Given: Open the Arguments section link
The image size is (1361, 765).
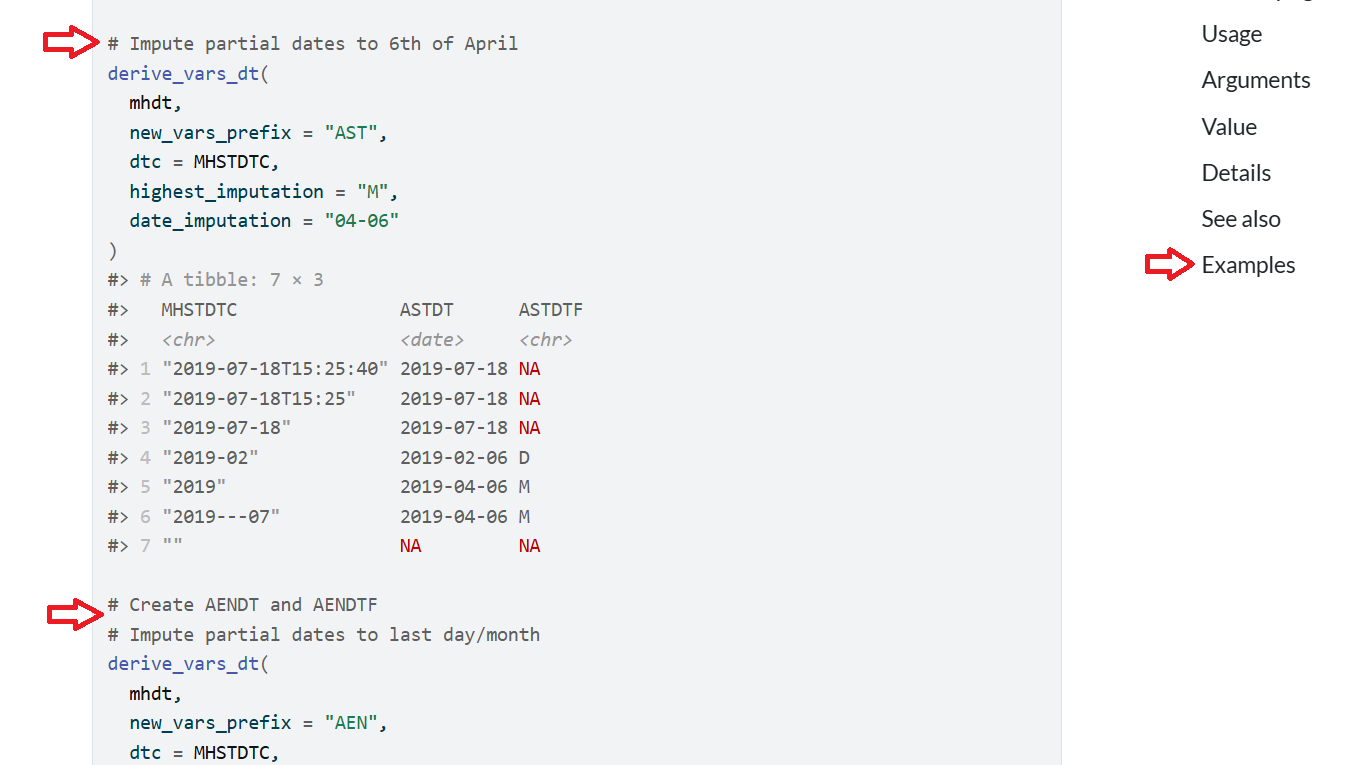Looking at the screenshot, I should coord(1255,80).
